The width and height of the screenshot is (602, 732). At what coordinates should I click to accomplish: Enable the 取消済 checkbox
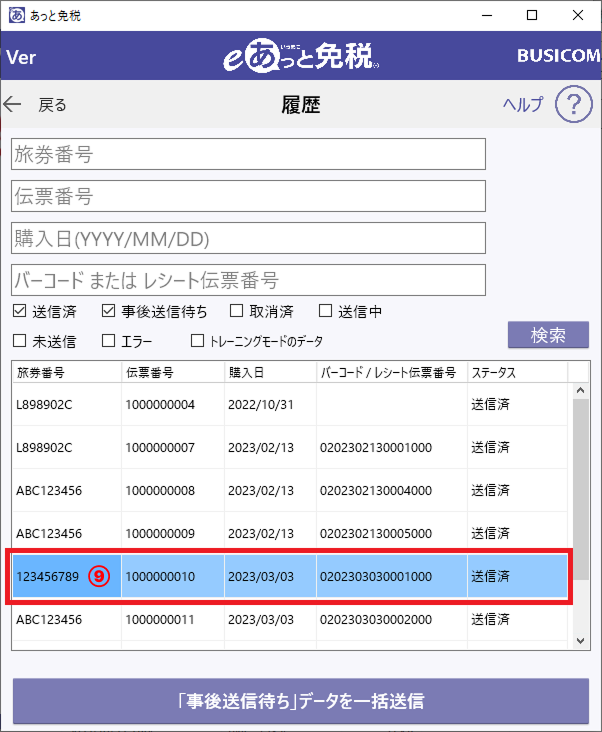(237, 311)
